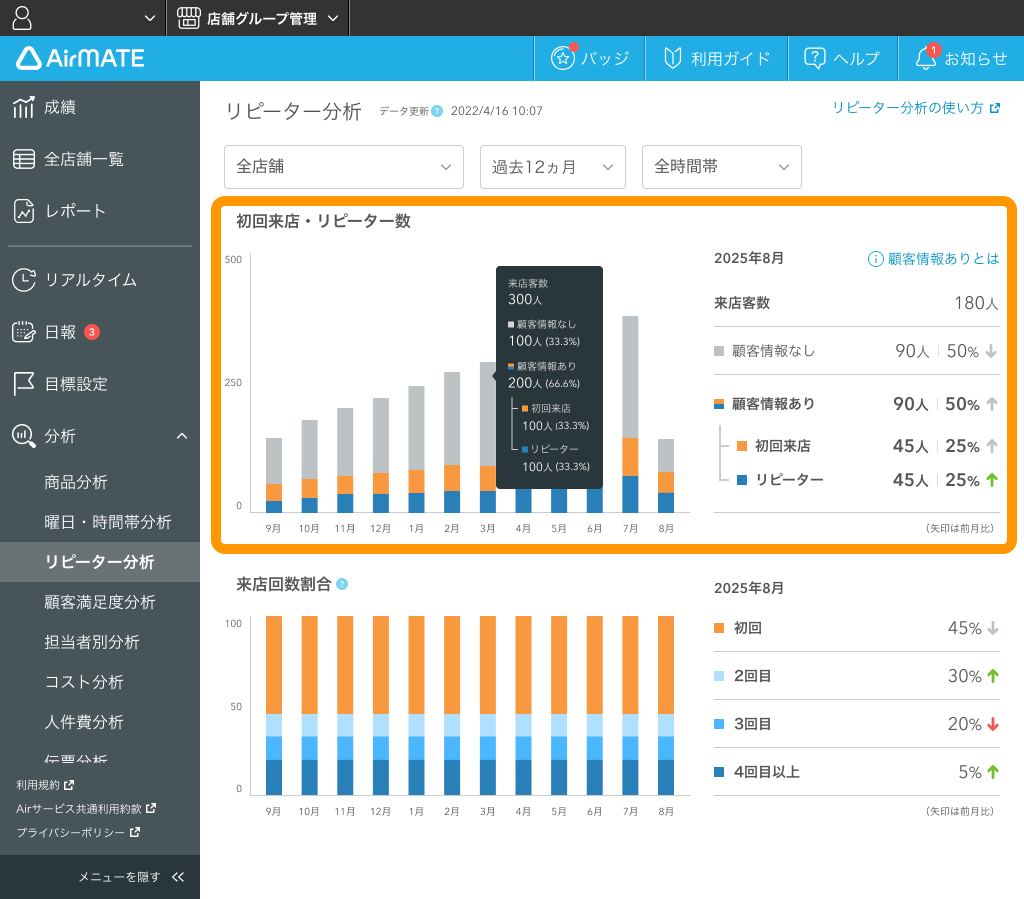
Task: Click the 来店回数割合 help question icon
Action: (x=342, y=584)
